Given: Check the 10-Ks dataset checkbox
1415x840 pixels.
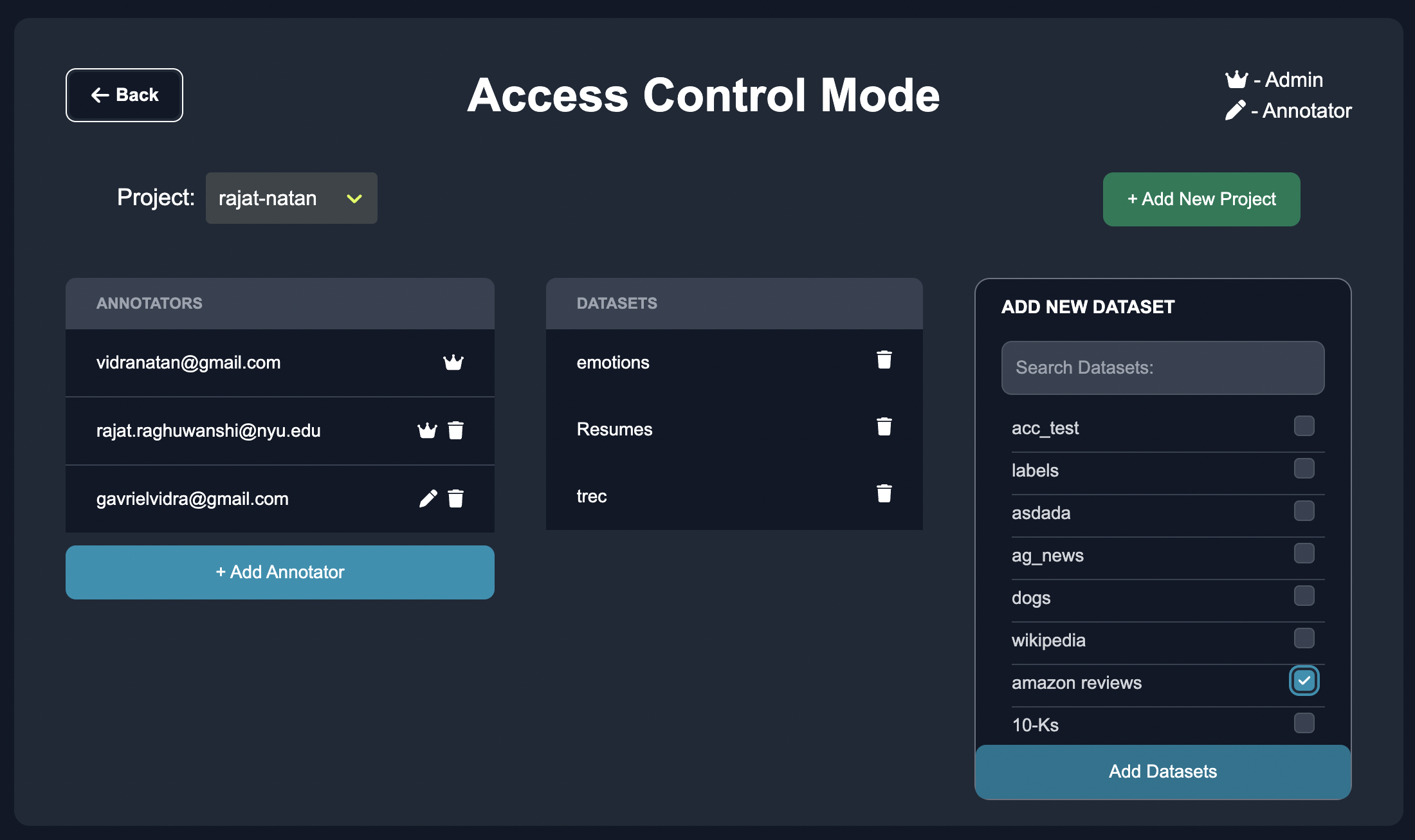Looking at the screenshot, I should pyautogui.click(x=1304, y=723).
